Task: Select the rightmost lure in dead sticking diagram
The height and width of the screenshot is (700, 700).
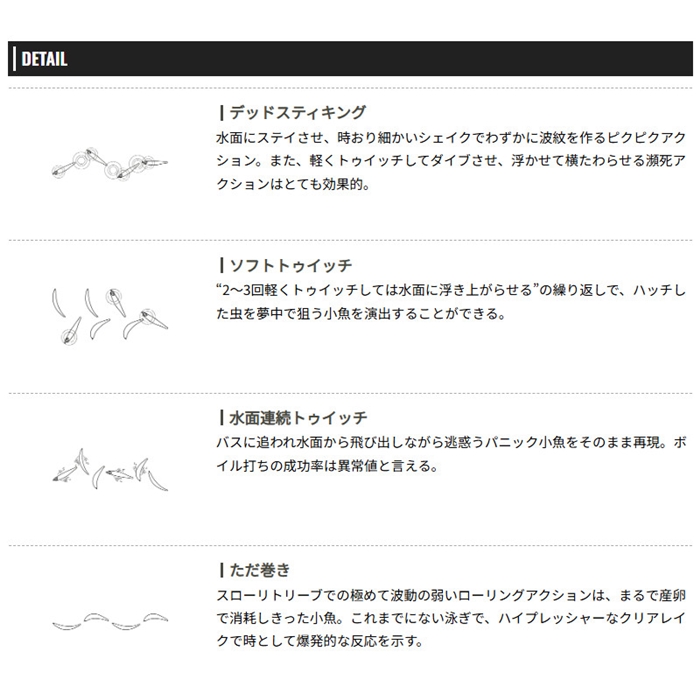Action: 150,160
